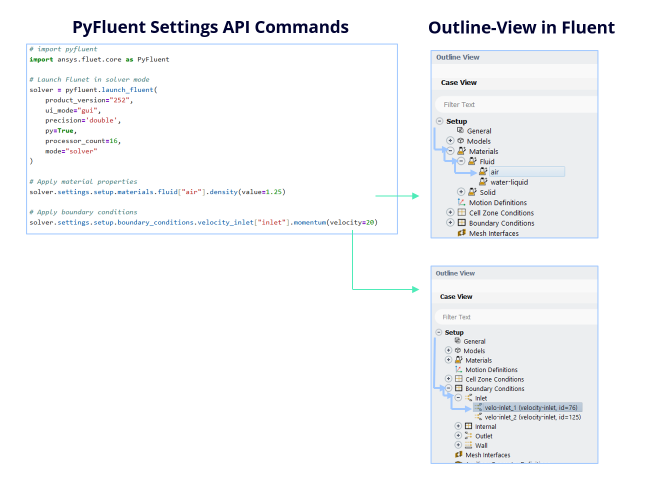The height and width of the screenshot is (481, 647).
Task: Select velo-inlet_1 (velocity-inlet, id=76) row
Action: pos(528,408)
